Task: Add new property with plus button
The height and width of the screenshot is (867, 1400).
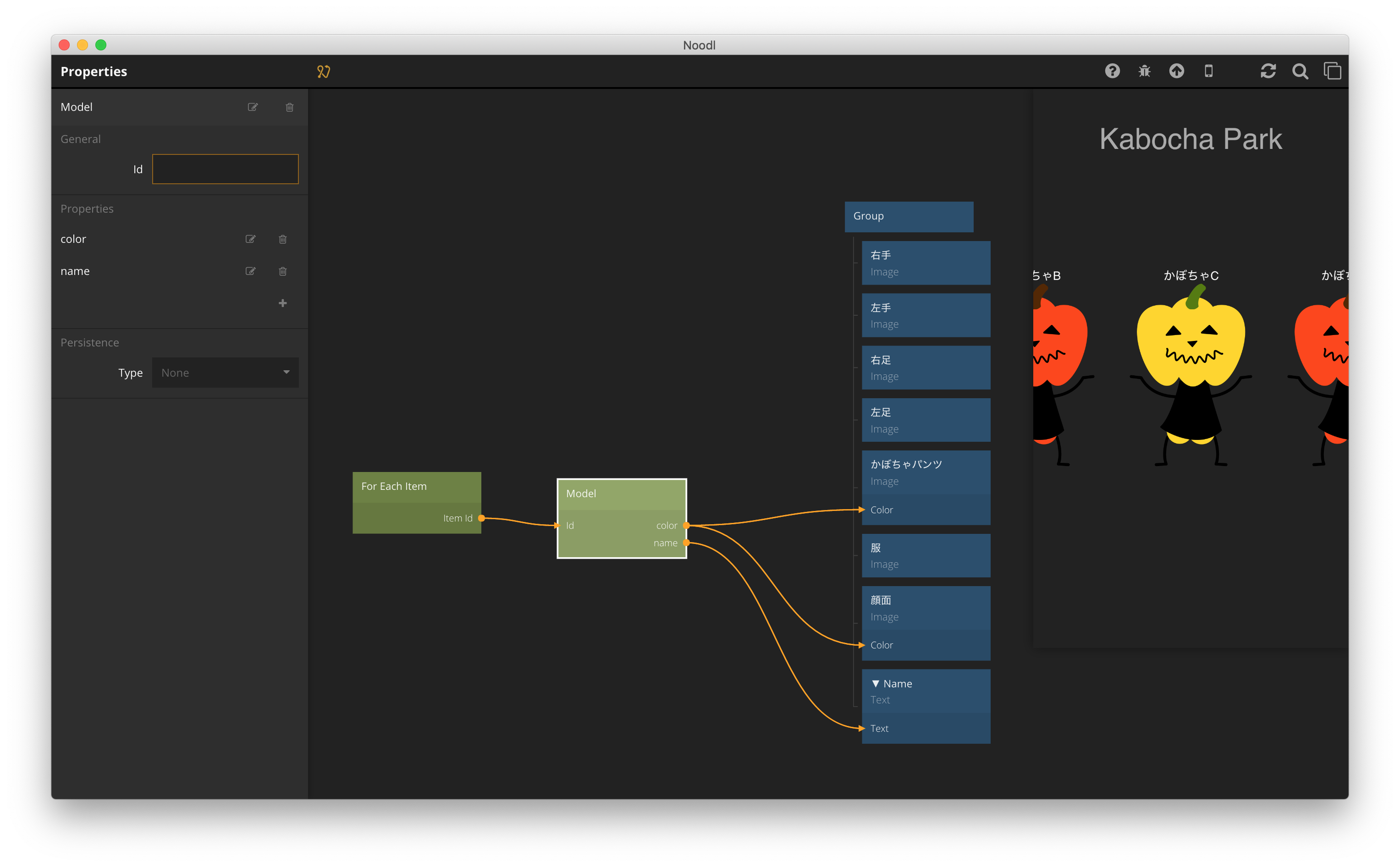Action: 283,303
